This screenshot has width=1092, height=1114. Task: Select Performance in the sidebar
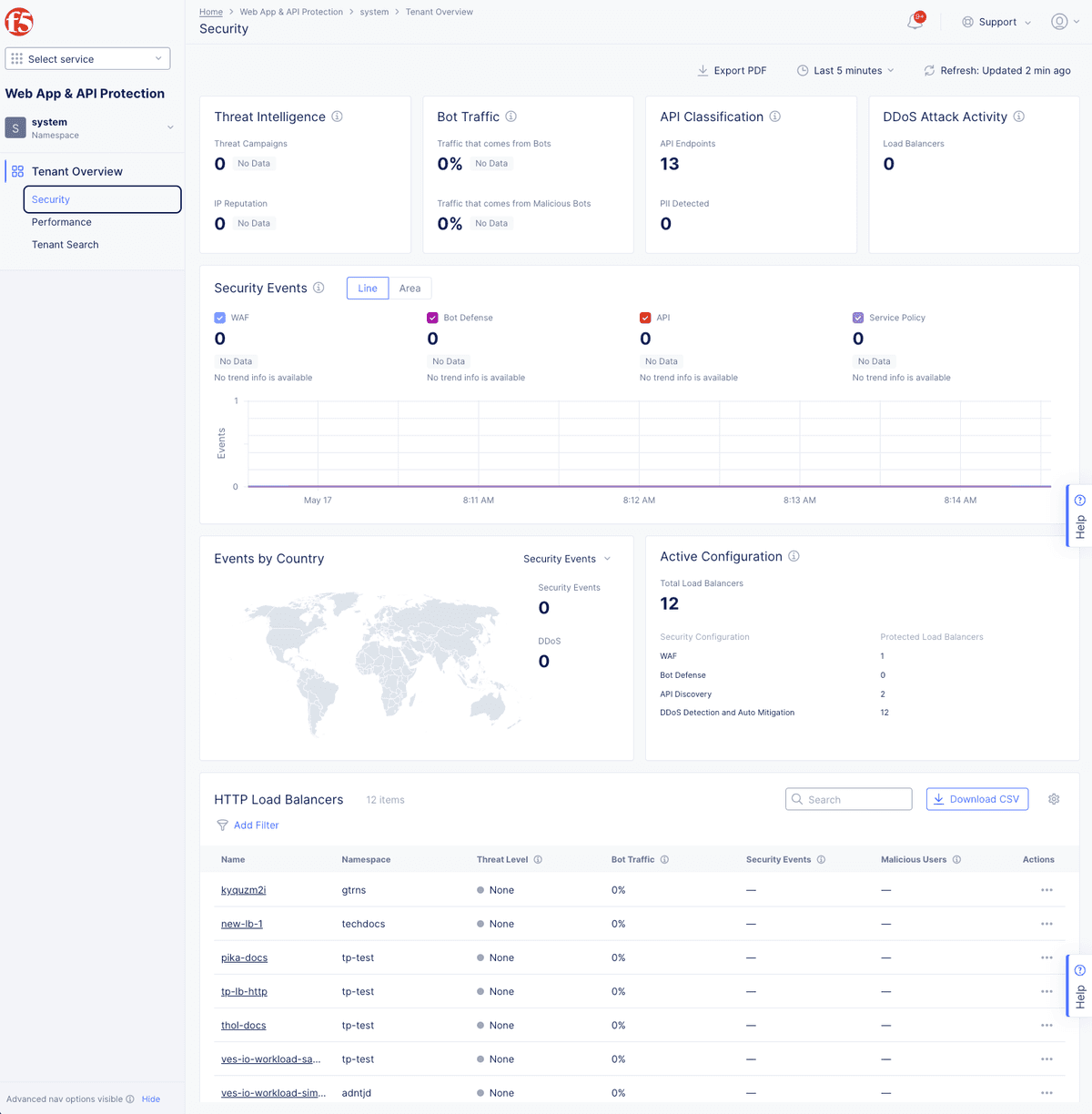pyautogui.click(x=61, y=221)
